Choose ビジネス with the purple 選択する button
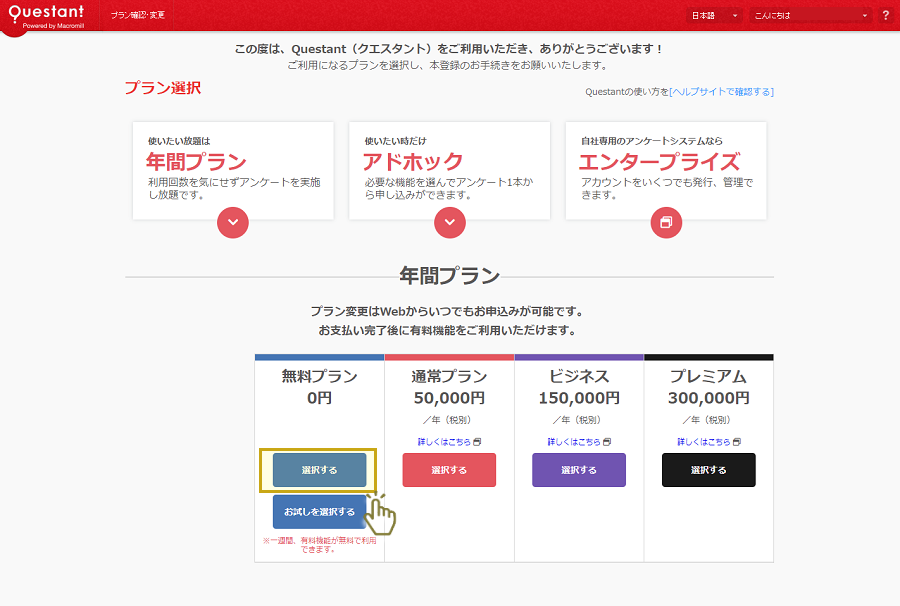Image resolution: width=900 pixels, height=606 pixels. click(578, 469)
